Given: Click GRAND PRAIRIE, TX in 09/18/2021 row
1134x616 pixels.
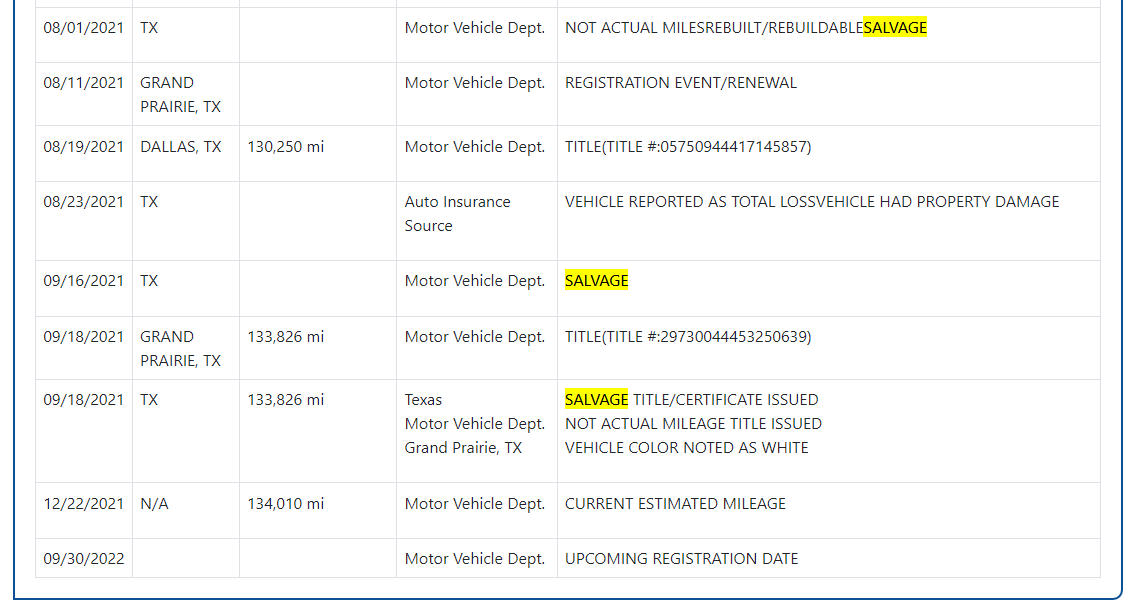Looking at the screenshot, I should click(x=180, y=348).
